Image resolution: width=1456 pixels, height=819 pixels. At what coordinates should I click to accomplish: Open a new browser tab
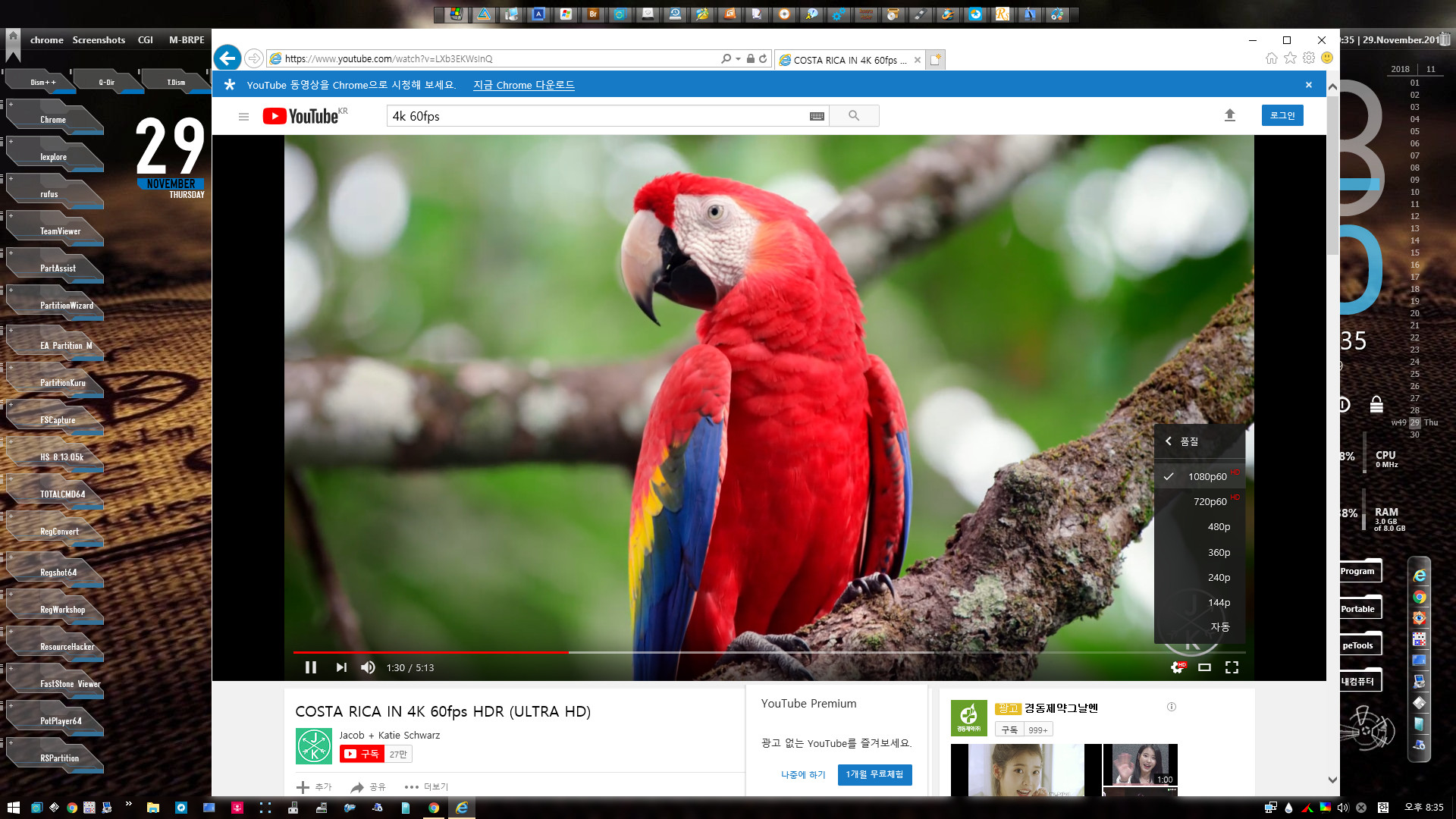pyautogui.click(x=935, y=60)
